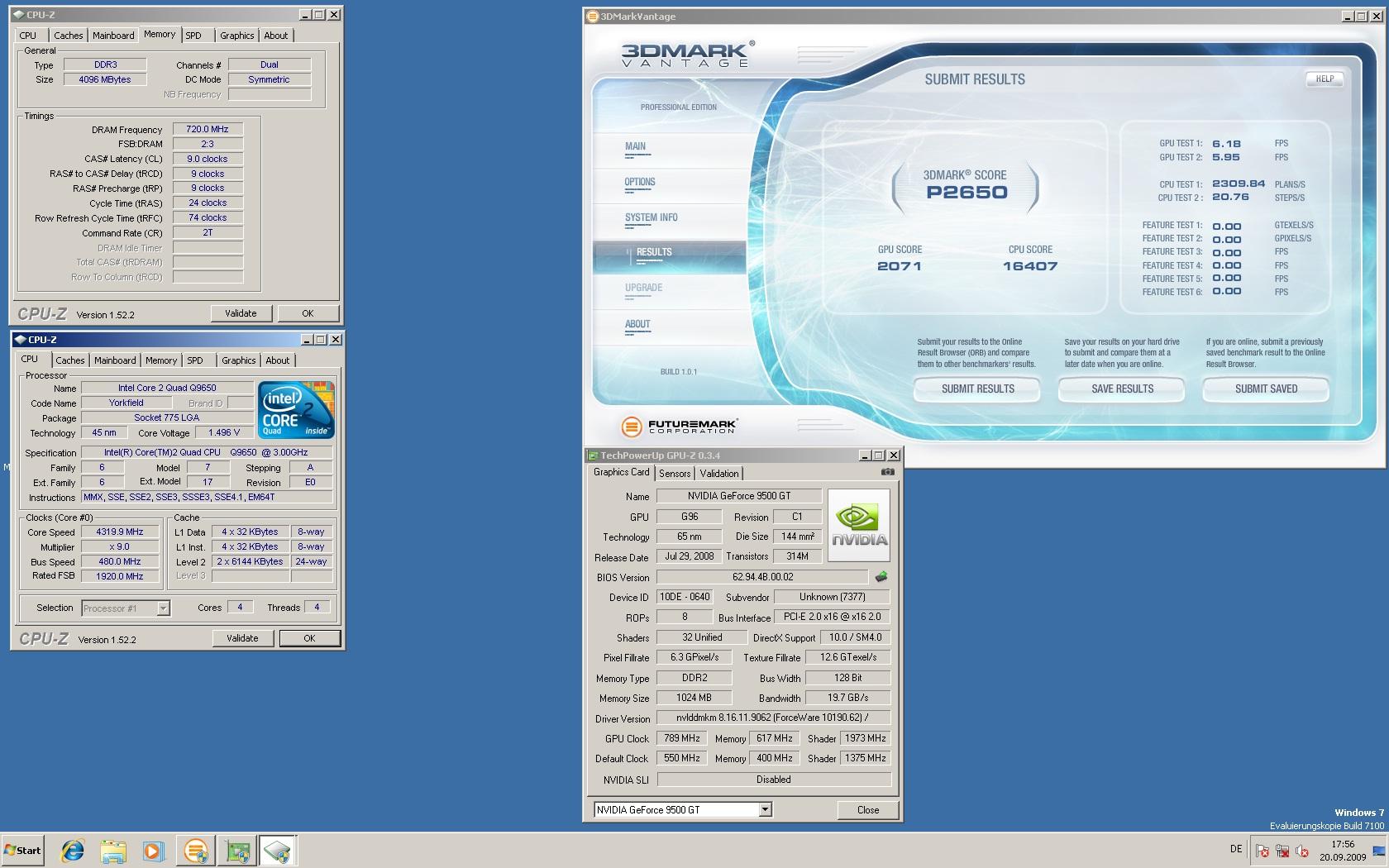Switch to 3DMark Vantage taskbar button
This screenshot has height=868, width=1389.
196,851
